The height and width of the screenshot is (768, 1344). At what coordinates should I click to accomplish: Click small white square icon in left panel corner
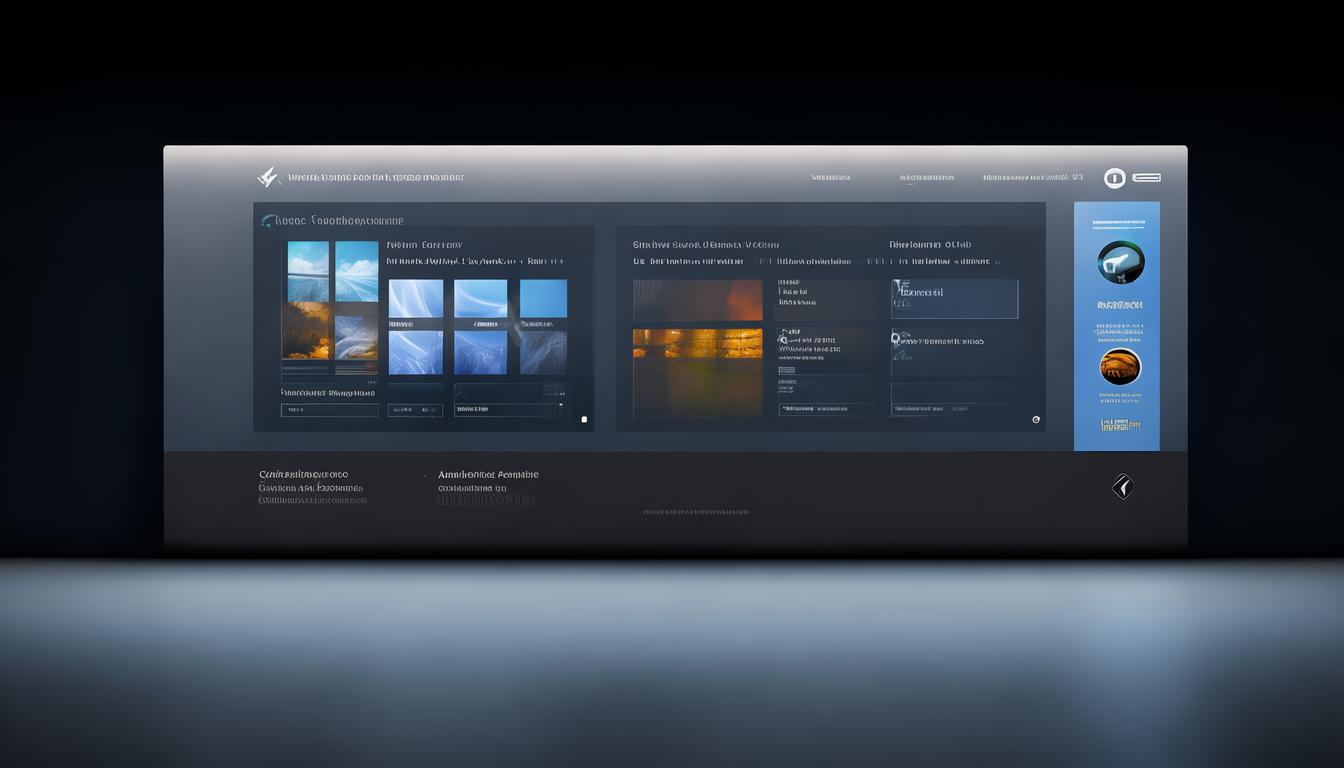(584, 420)
